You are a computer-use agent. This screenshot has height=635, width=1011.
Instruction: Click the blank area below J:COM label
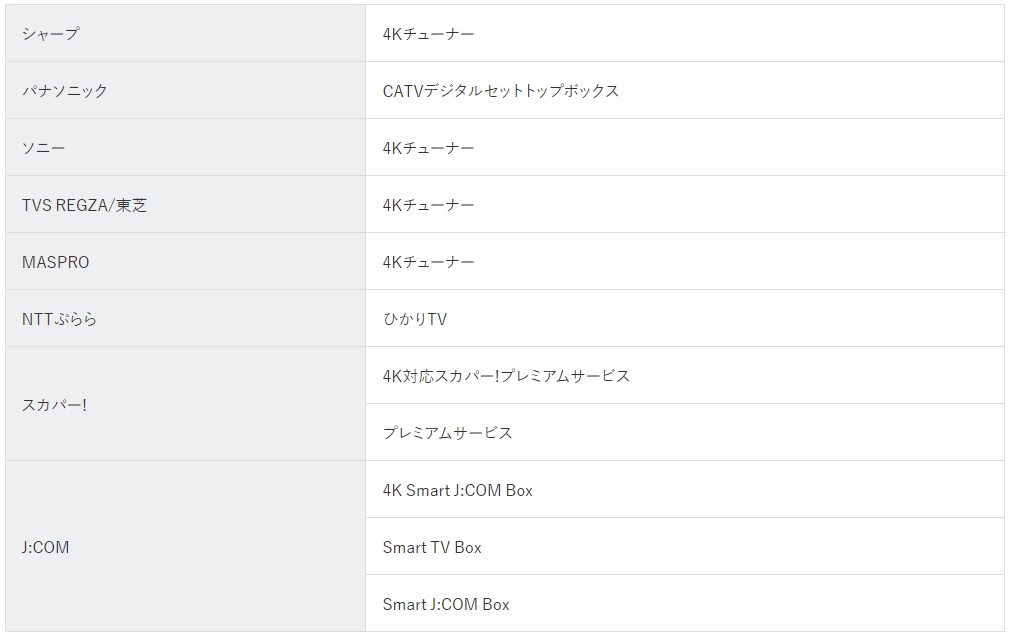tap(186, 596)
